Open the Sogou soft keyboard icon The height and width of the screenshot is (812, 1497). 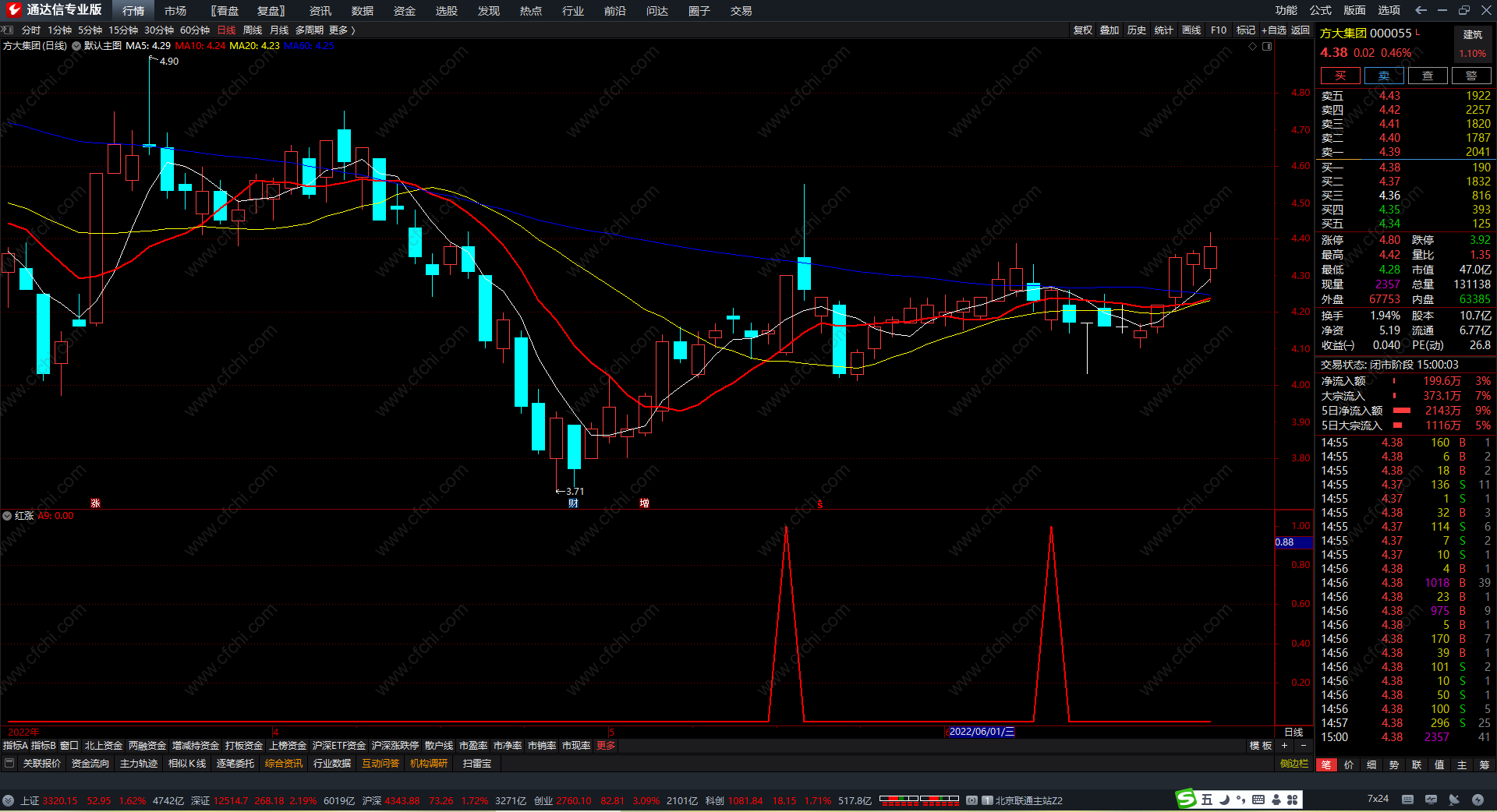coord(1258,800)
